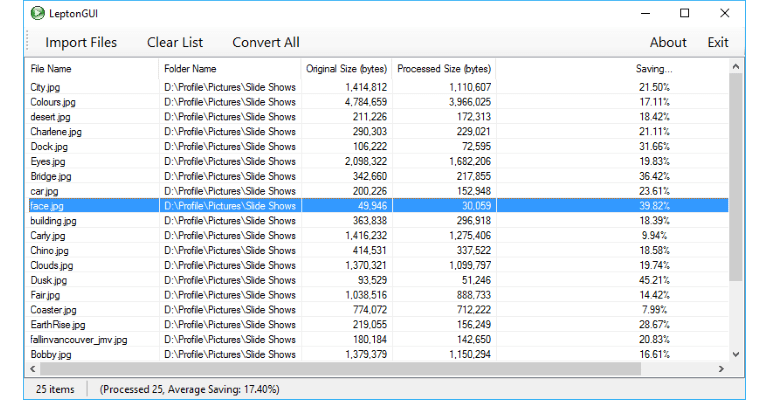Click the vertical scrollbar up arrow
This screenshot has height=400, width=770.
736,68
